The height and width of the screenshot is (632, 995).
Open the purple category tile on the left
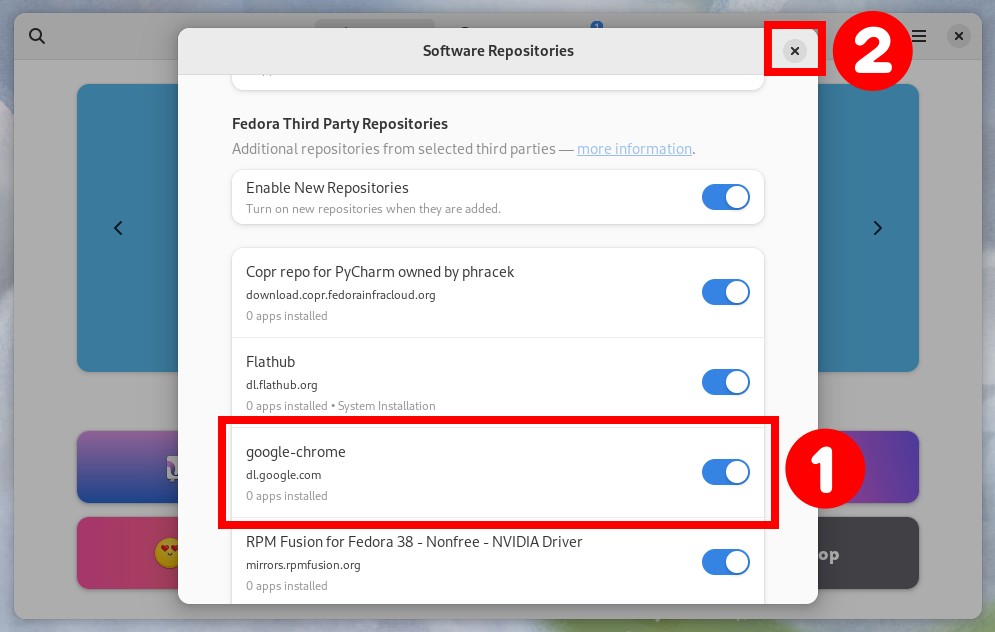(x=128, y=467)
